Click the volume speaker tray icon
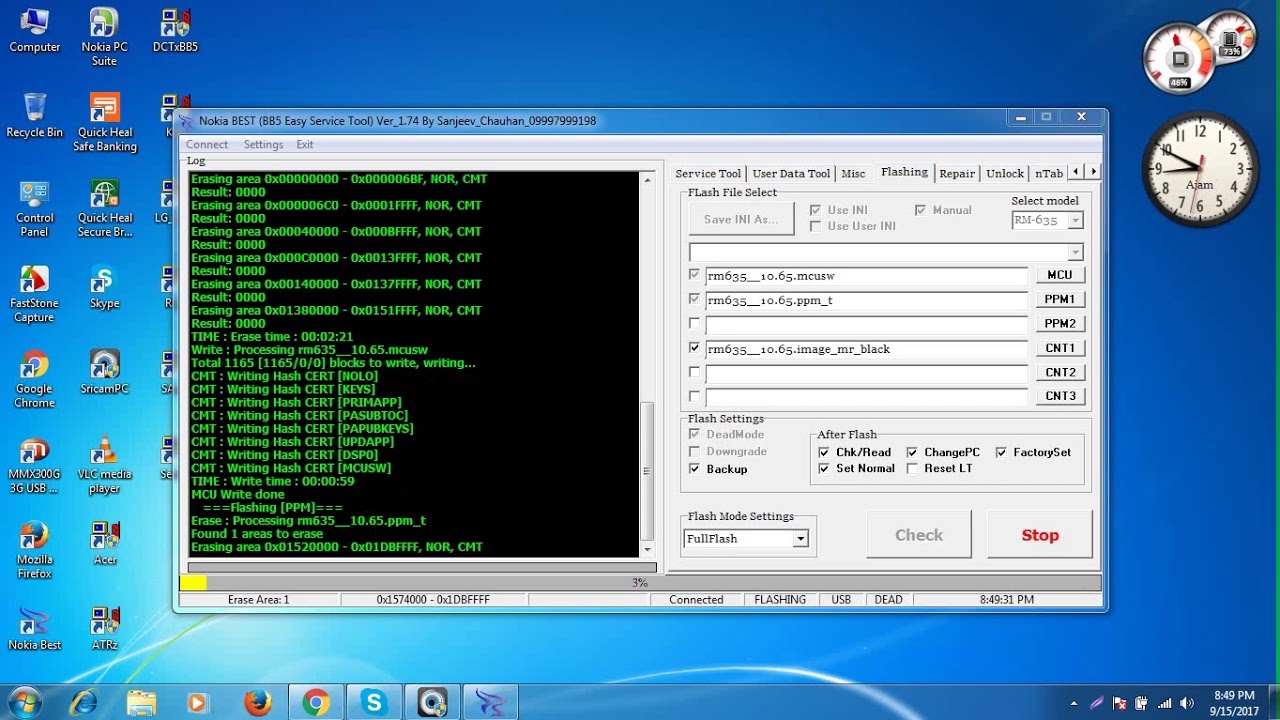The height and width of the screenshot is (720, 1280). [1187, 703]
